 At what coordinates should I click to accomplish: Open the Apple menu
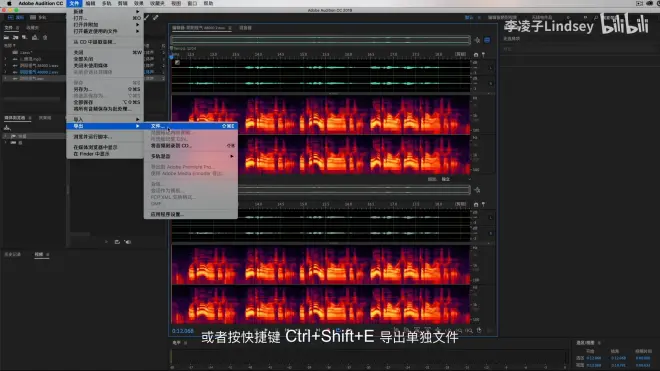click(9, 3)
